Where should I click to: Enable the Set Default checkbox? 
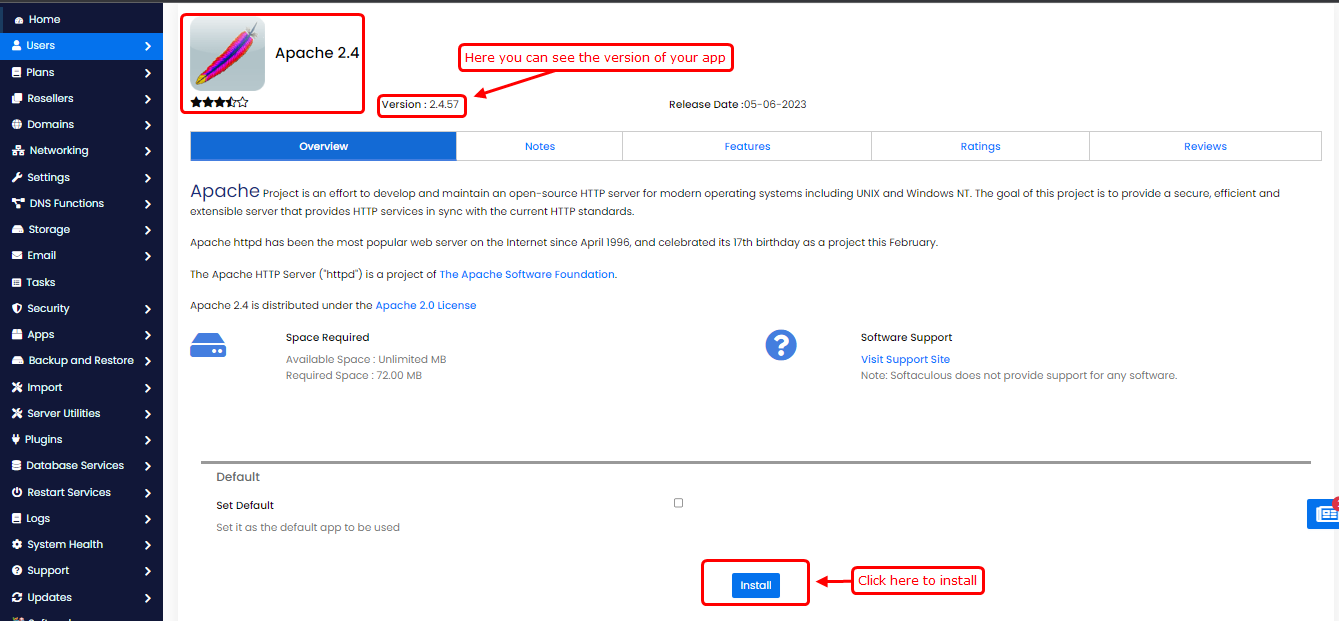tap(678, 503)
